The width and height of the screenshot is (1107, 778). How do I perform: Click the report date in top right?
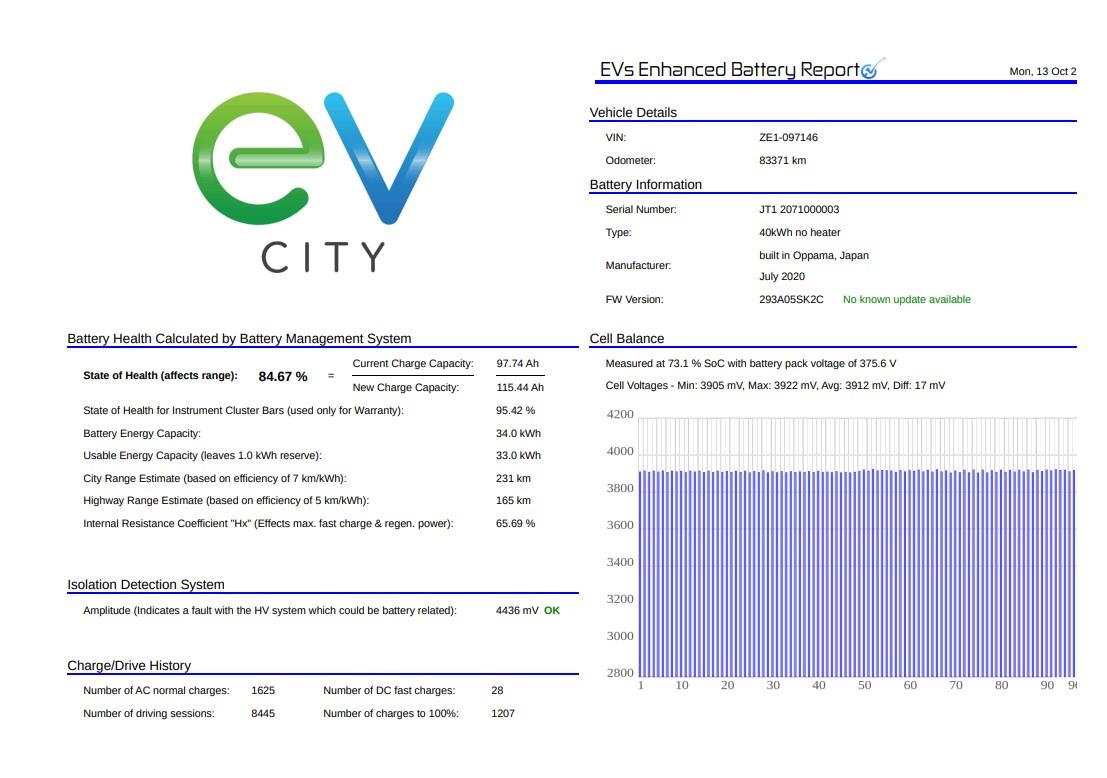[1042, 72]
